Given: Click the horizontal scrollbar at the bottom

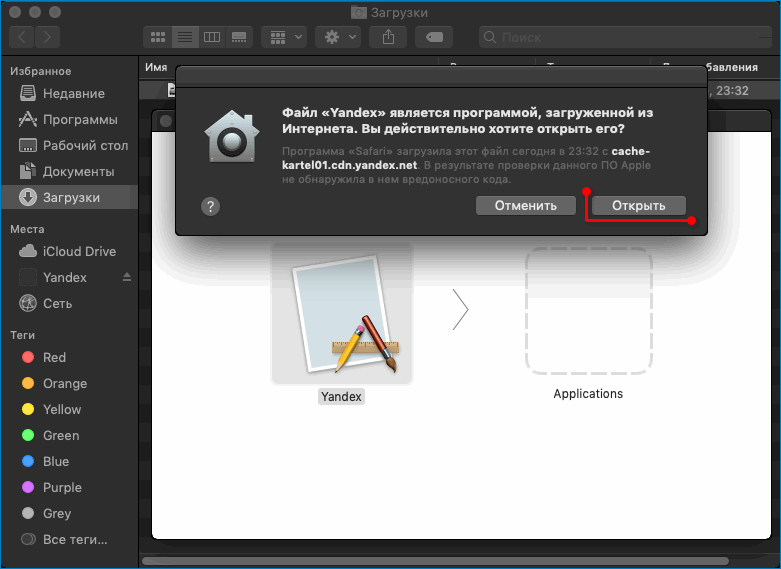Looking at the screenshot, I should (435, 561).
